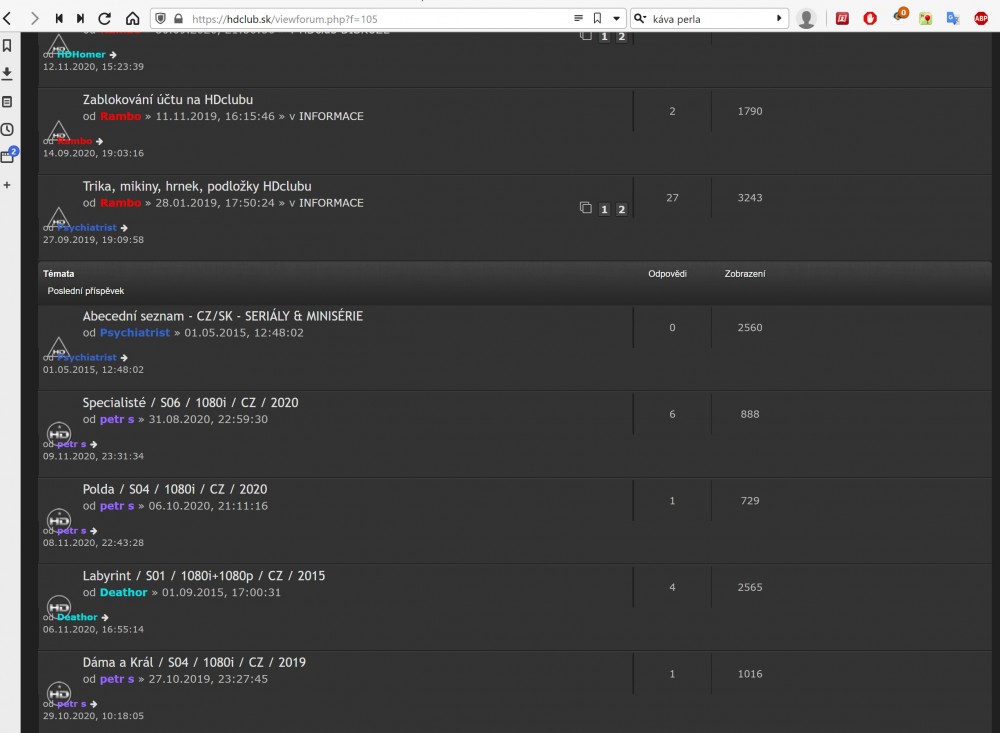Viewport: 1000px width, 733px height.
Task: Go forward using the browser forward arrow
Action: tap(34, 19)
